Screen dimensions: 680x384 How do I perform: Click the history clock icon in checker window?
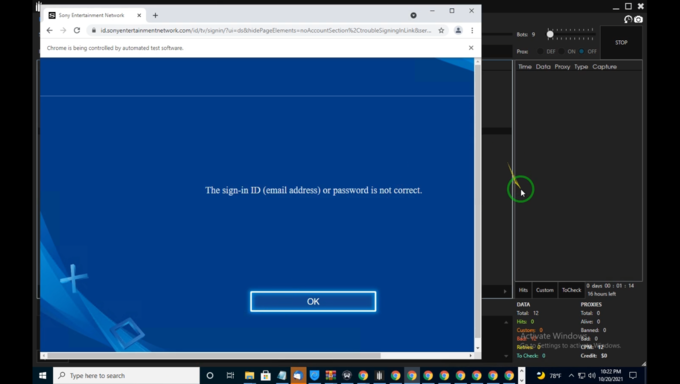tap(628, 20)
